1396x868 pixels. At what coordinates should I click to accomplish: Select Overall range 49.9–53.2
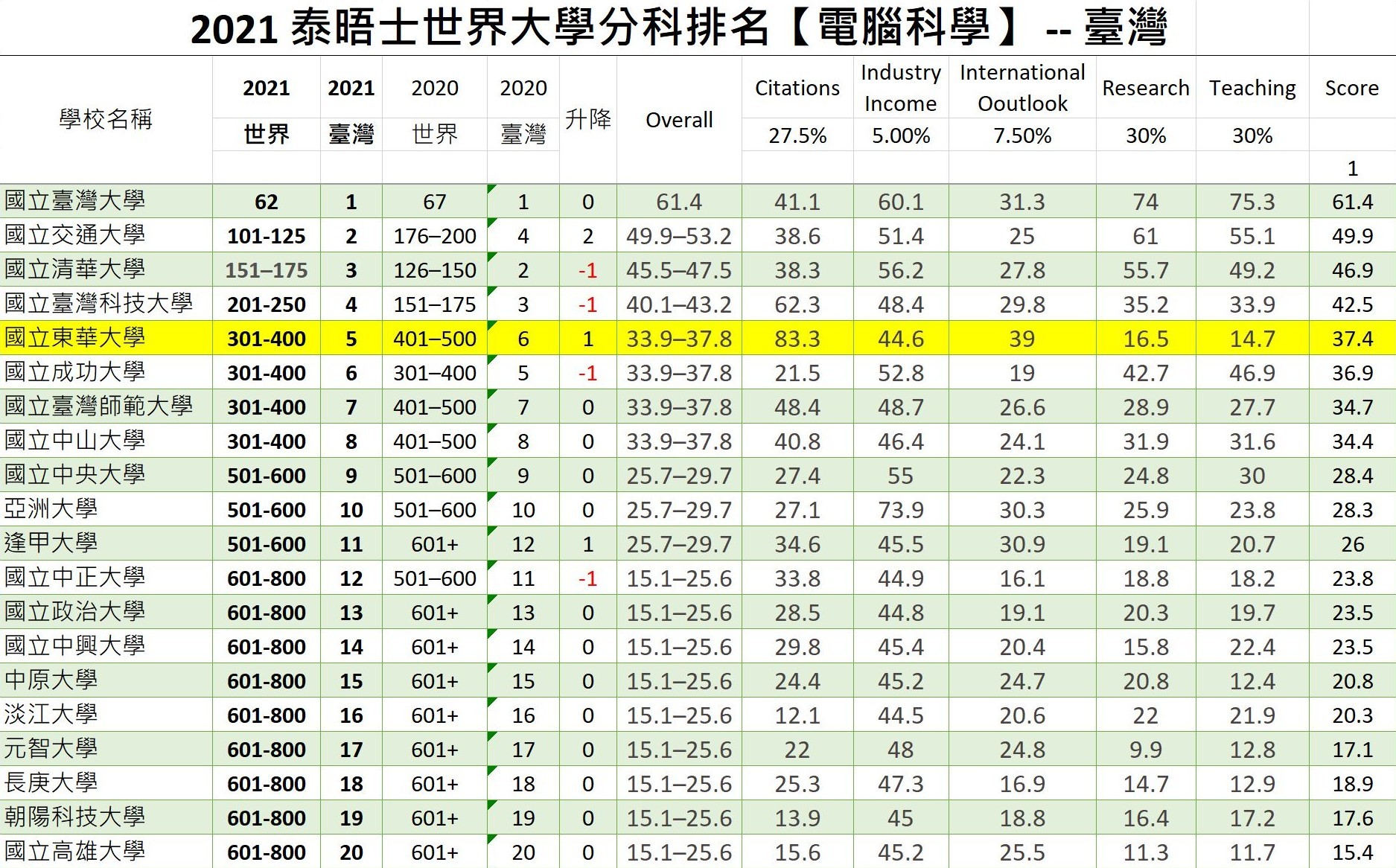click(x=679, y=235)
